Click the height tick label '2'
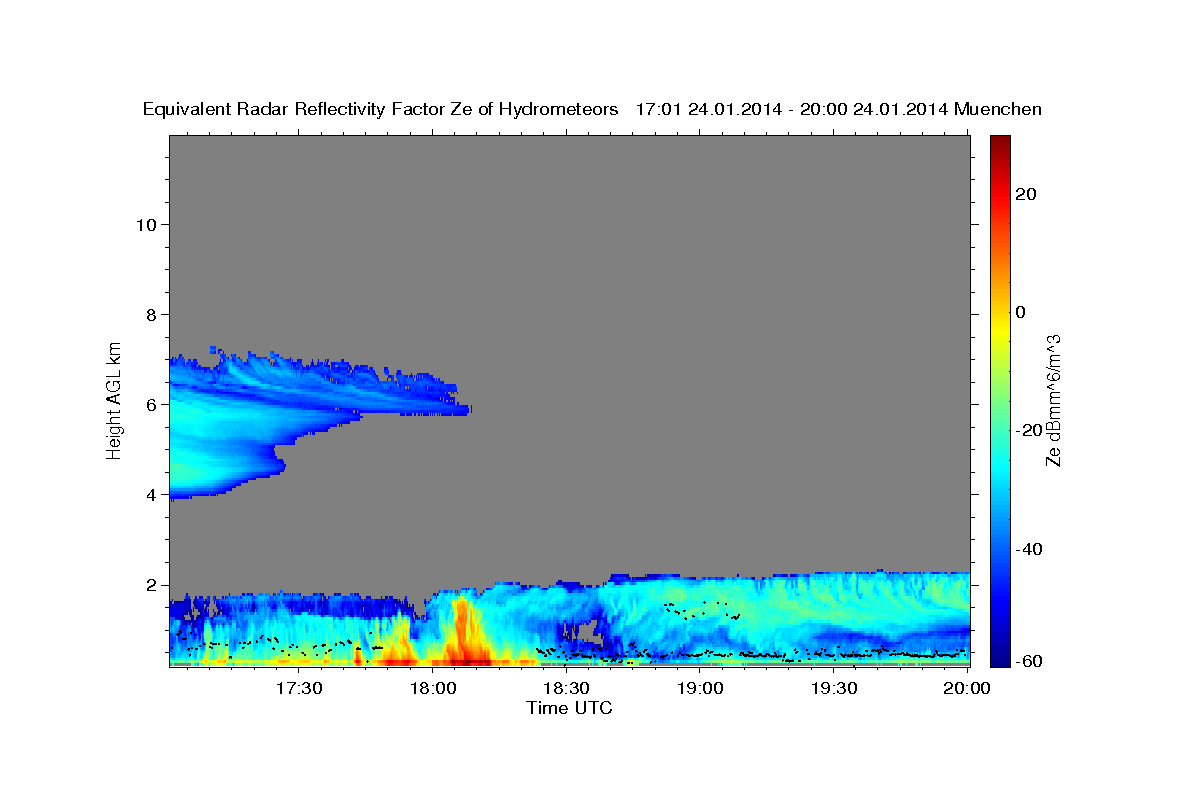The height and width of the screenshot is (800, 1200). pos(152,585)
